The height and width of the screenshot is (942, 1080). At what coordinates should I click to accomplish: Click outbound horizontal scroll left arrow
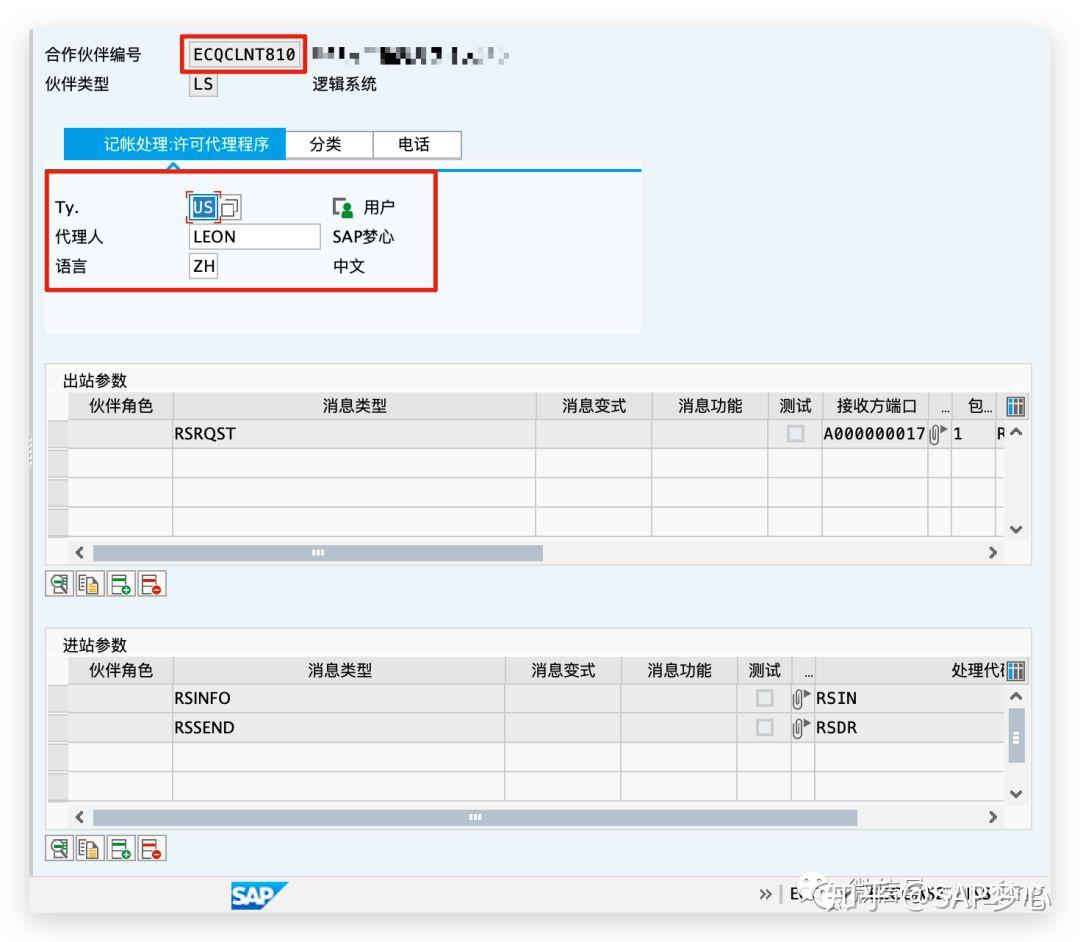(79, 552)
